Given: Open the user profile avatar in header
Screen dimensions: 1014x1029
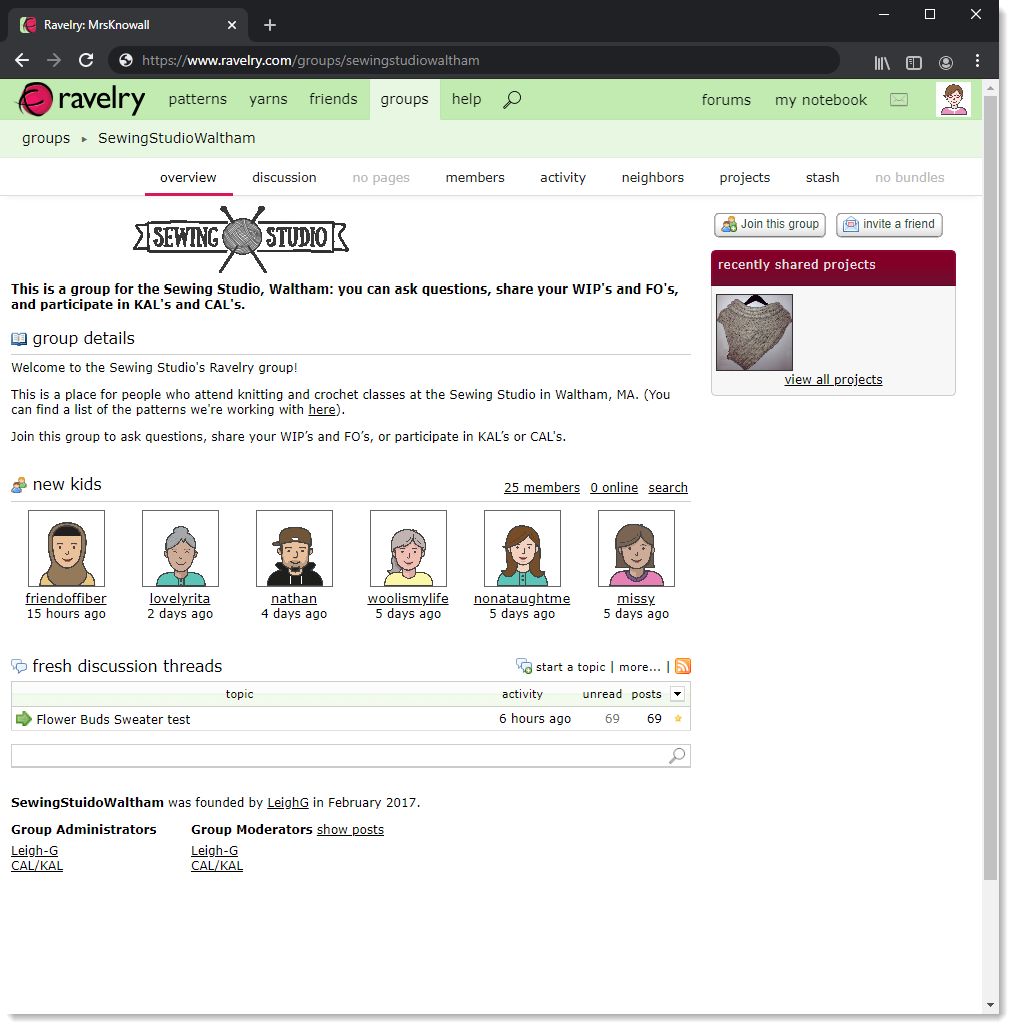Looking at the screenshot, I should [953, 100].
